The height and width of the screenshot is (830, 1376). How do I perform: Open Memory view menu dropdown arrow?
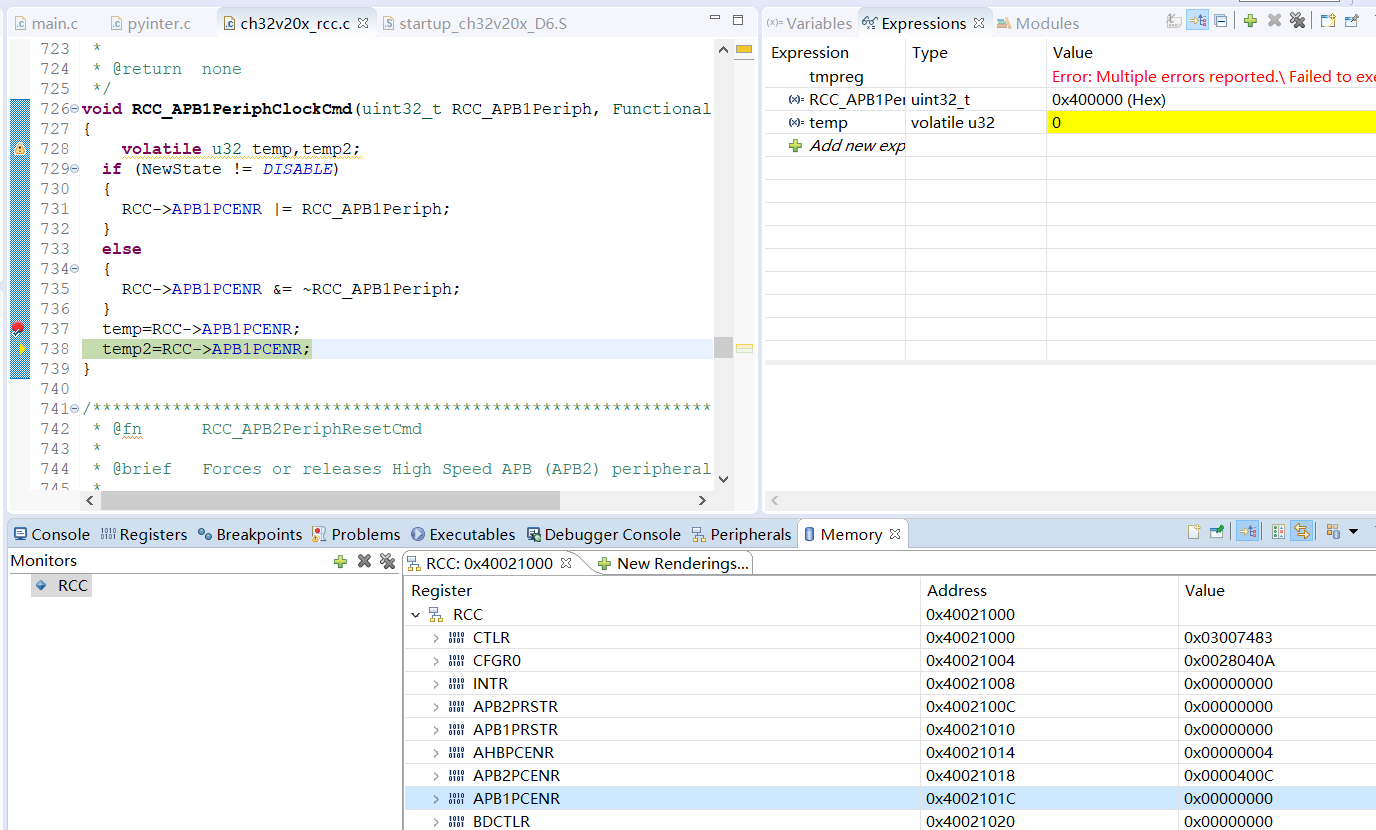pos(1354,532)
